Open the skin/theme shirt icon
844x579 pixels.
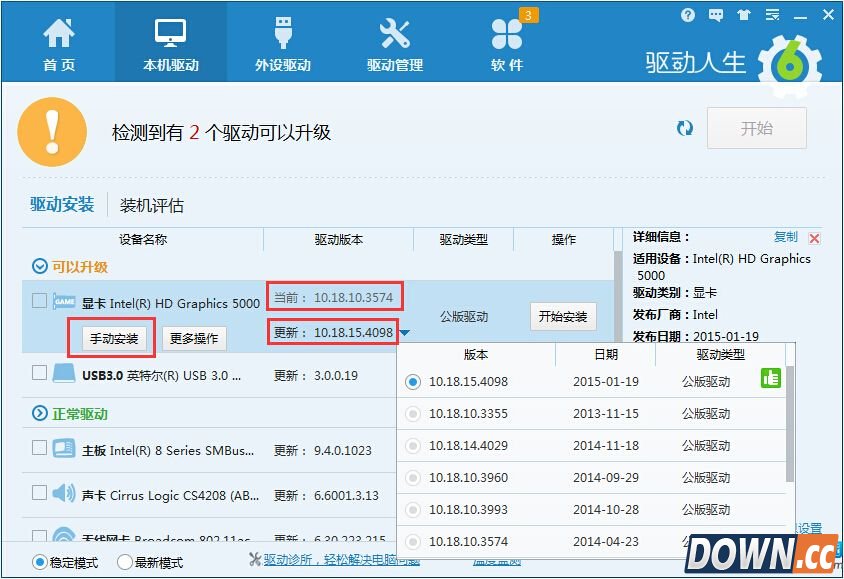(743, 15)
